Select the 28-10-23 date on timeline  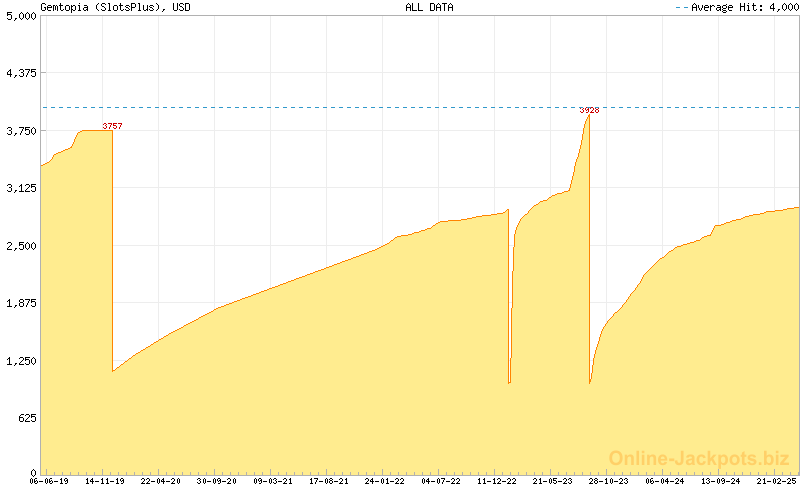click(x=609, y=481)
